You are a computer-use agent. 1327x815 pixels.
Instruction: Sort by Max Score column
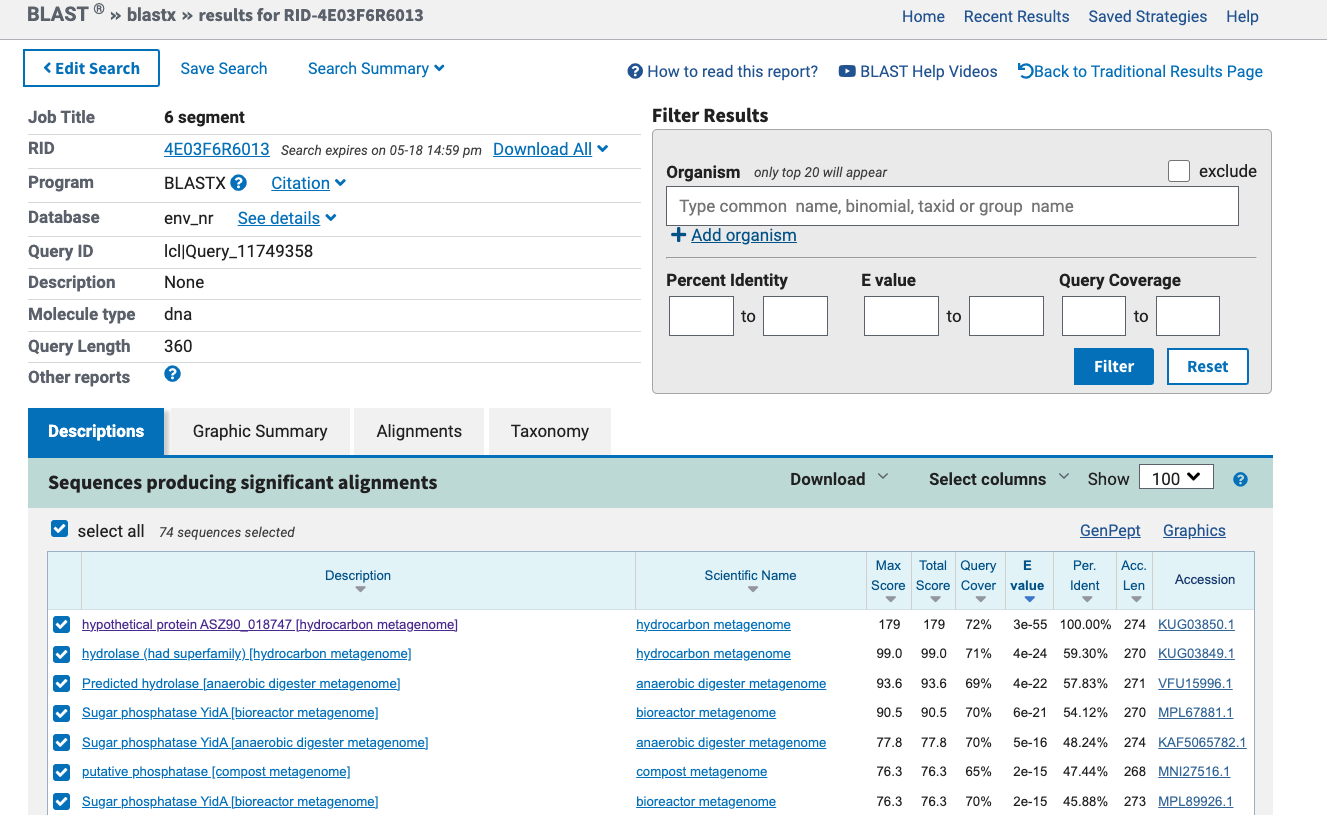[x=888, y=580]
